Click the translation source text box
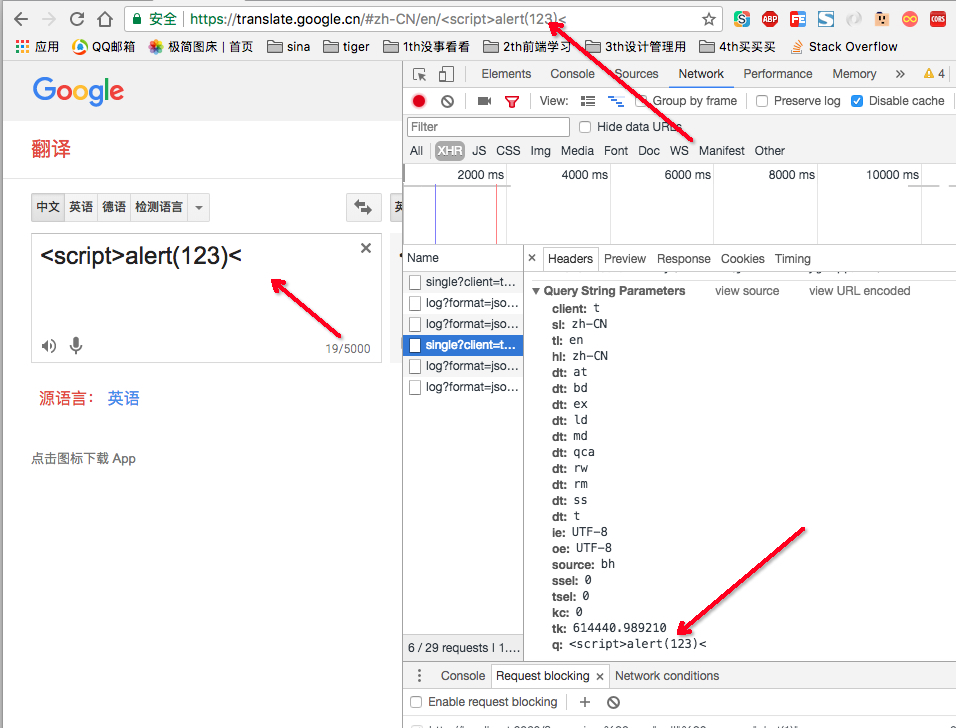Screen dimensions: 956x728 206,298
